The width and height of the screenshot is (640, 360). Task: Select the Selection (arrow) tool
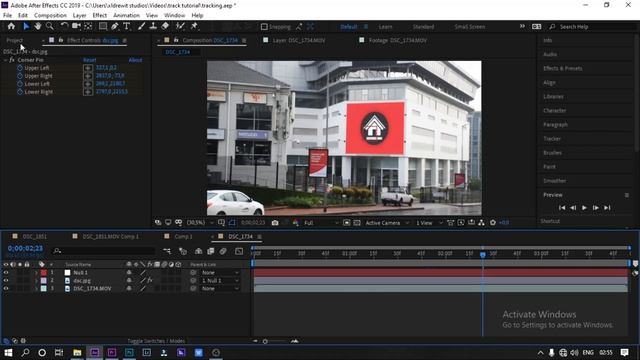click(26, 26)
